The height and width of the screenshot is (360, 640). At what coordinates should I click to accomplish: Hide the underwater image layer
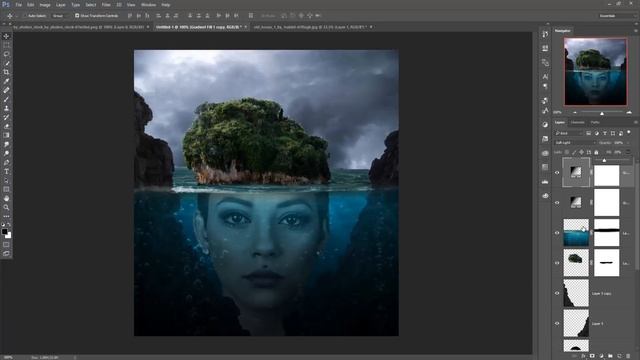tap(557, 233)
